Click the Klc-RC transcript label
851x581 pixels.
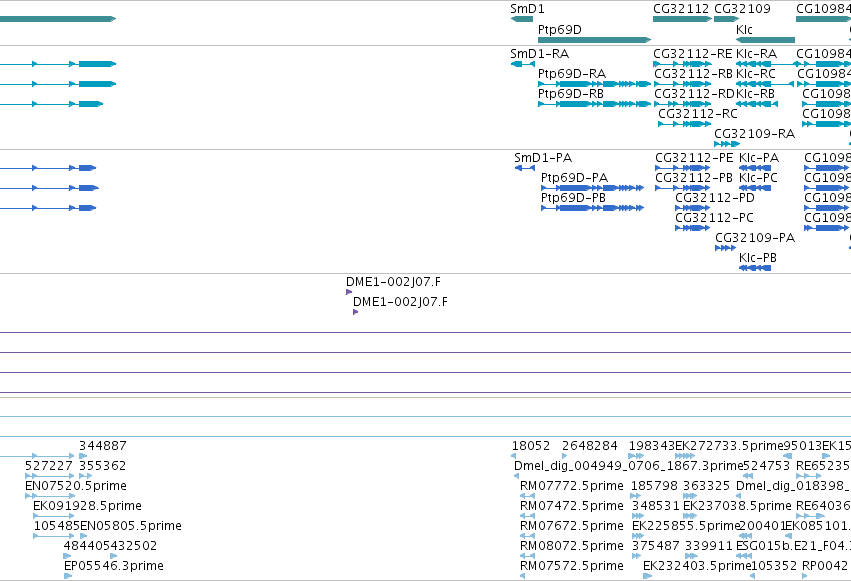(x=755, y=73)
